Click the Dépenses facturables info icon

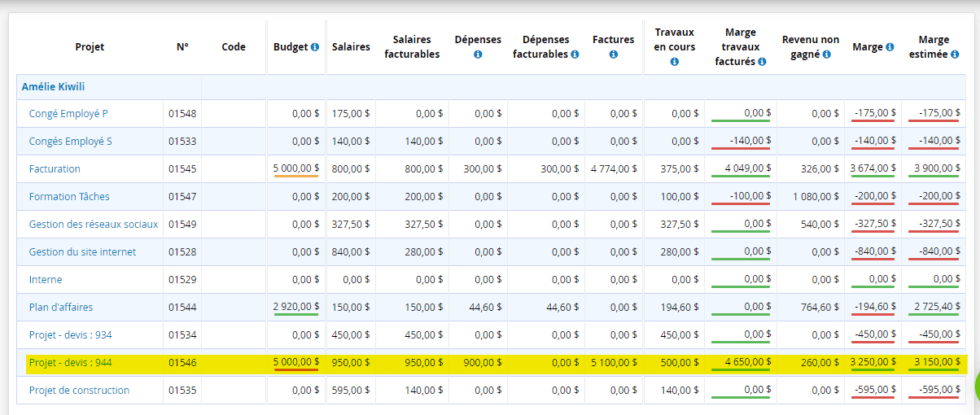(x=574, y=54)
